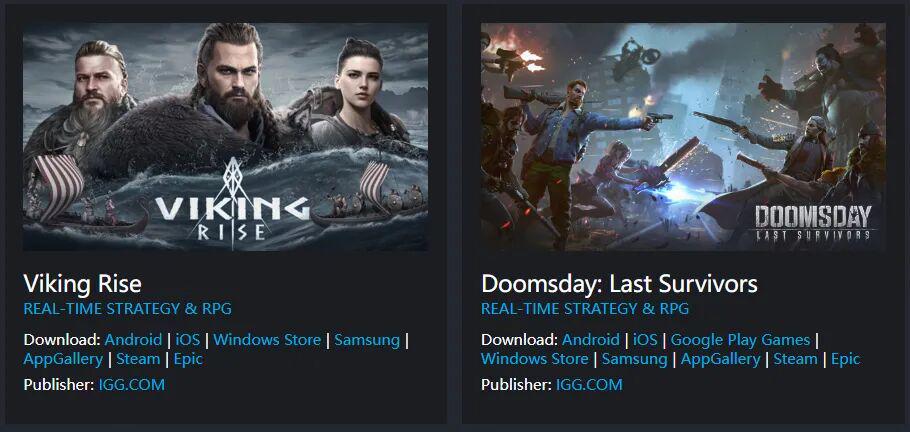This screenshot has height=432, width=910.
Task: Go to the Steam page for Viking Rise
Action: point(138,359)
